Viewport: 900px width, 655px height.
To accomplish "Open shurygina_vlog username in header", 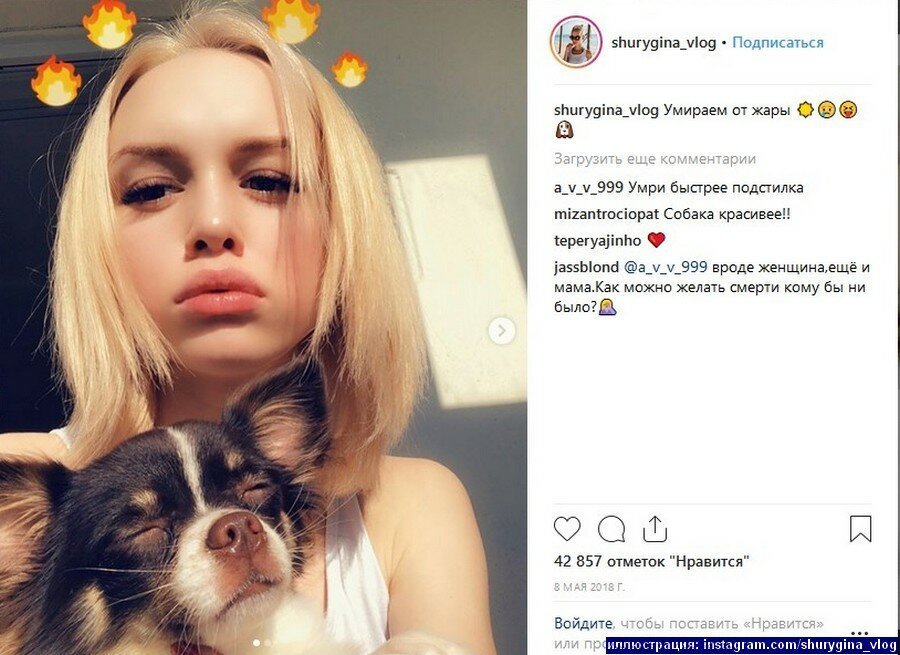I will [x=664, y=43].
